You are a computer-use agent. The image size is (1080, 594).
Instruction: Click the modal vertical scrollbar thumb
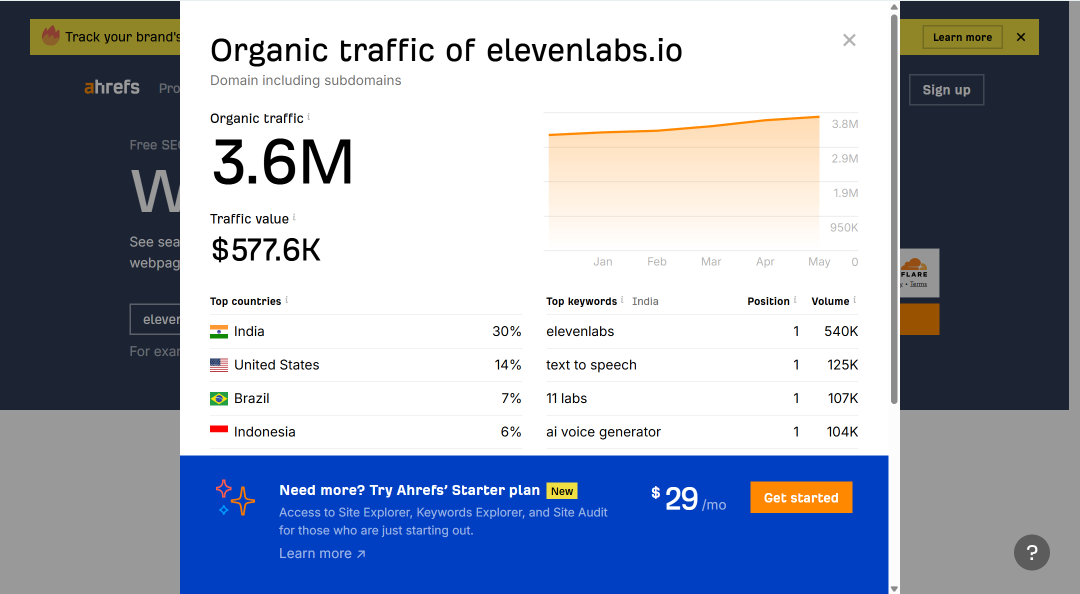coord(894,207)
